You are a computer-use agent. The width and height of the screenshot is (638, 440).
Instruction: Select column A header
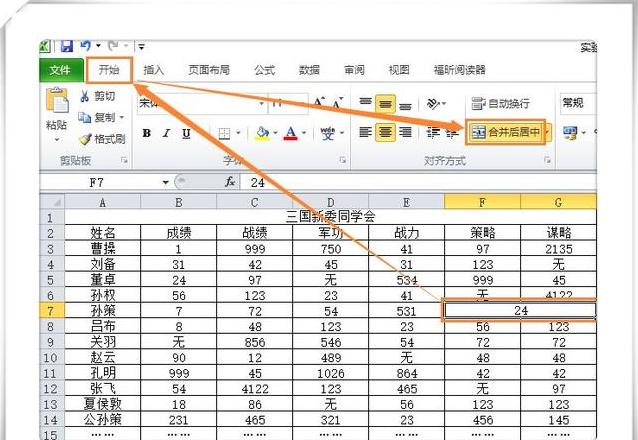tap(103, 202)
